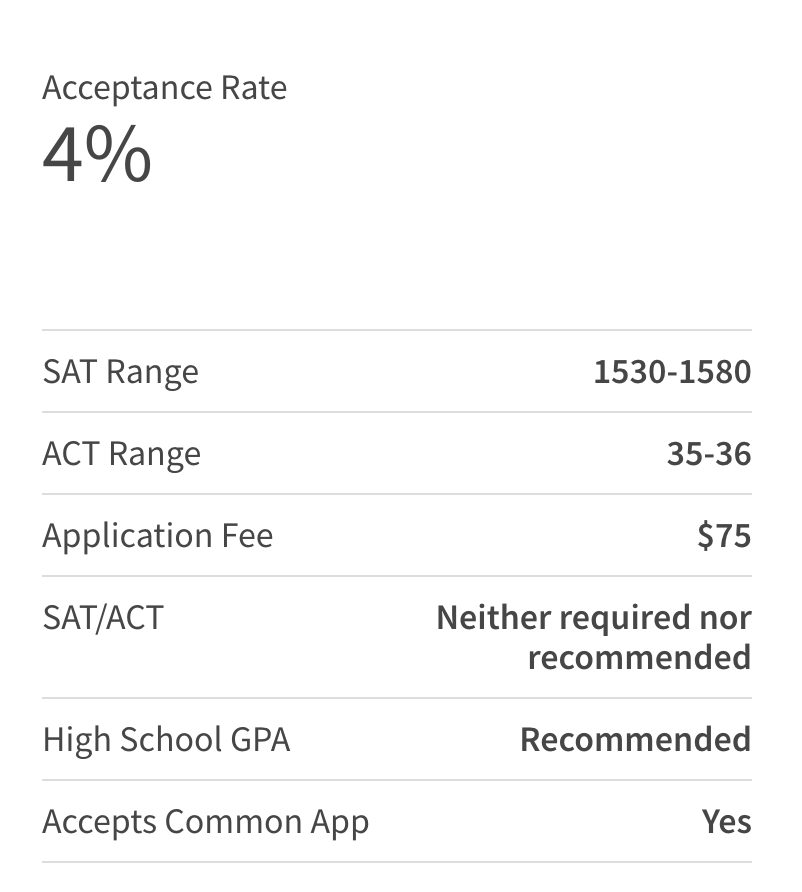The height and width of the screenshot is (892, 802).
Task: Click the SAT/ACT requirement label
Action: [x=103, y=617]
